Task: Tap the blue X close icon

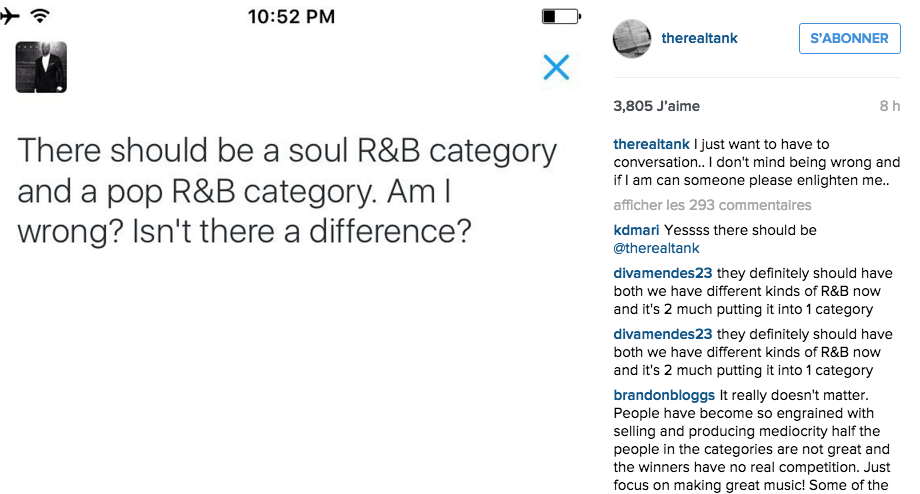Action: click(x=556, y=67)
